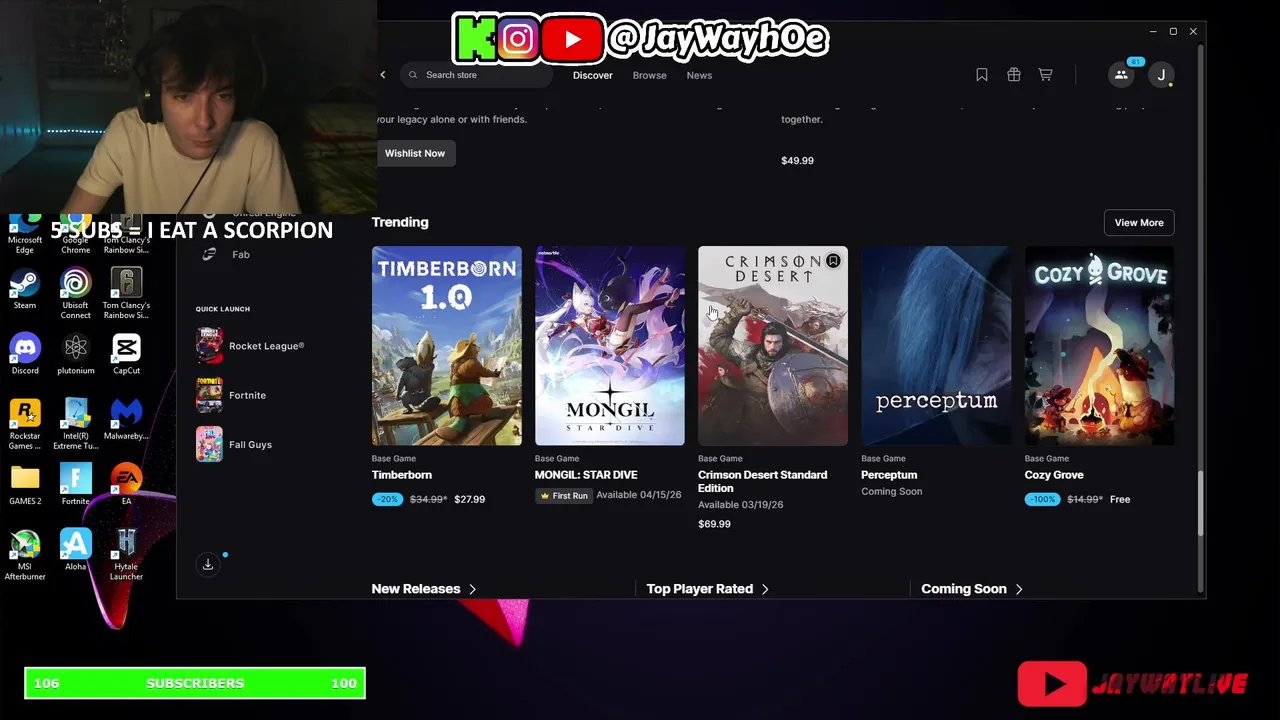The height and width of the screenshot is (720, 1280).
Task: Open Steam desktop icon
Action: [x=25, y=290]
